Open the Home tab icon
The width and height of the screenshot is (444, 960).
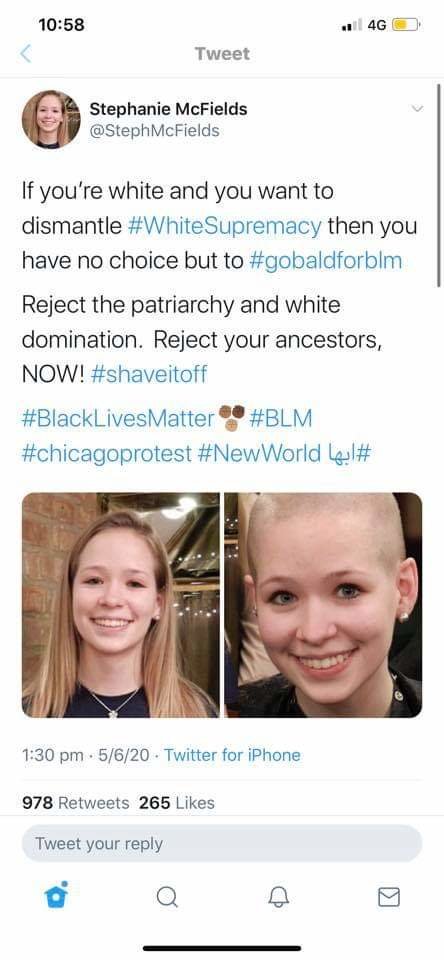[55, 896]
